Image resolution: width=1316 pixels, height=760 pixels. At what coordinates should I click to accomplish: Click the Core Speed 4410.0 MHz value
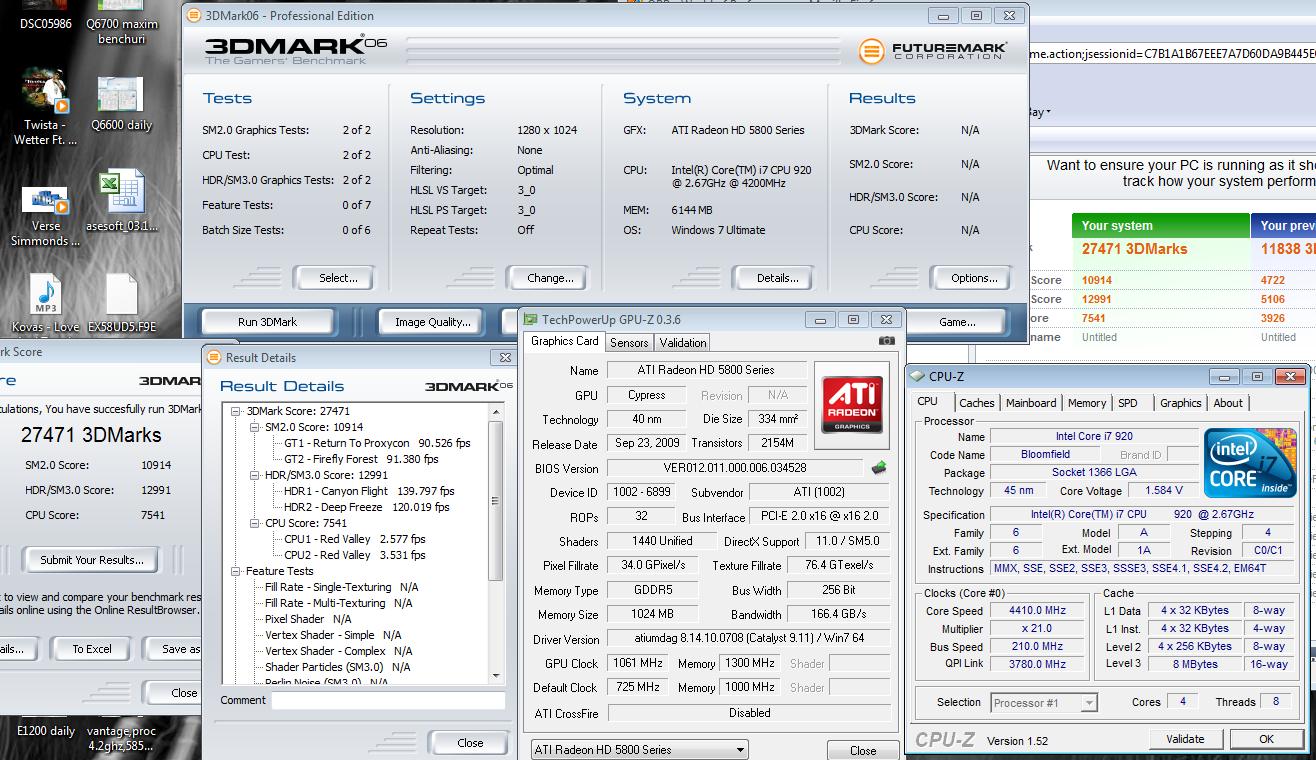[x=1037, y=611]
